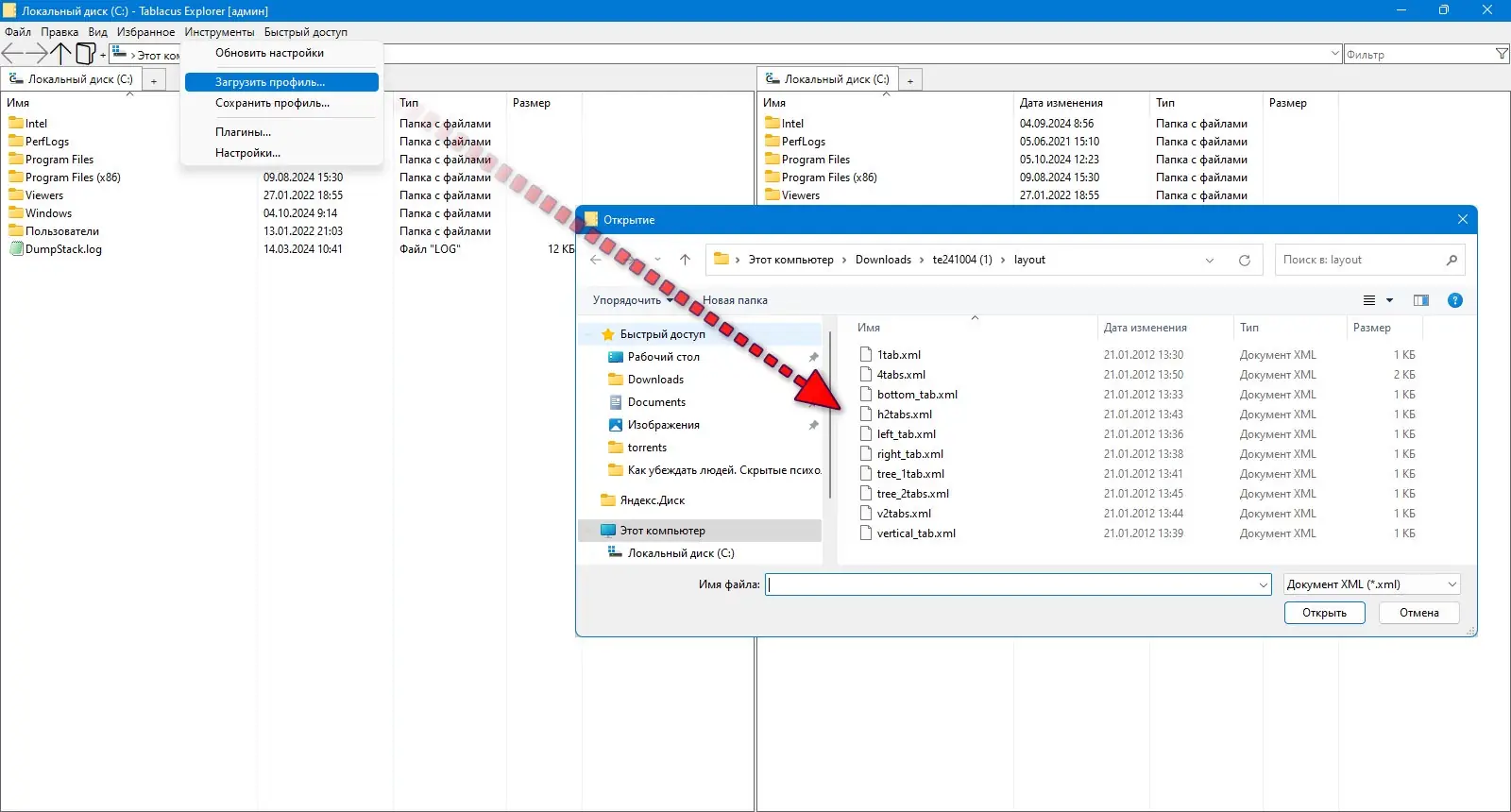This screenshot has height=812, width=1511.
Task: Go back using Tablacus toolbar back arrow
Action: pos(12,54)
